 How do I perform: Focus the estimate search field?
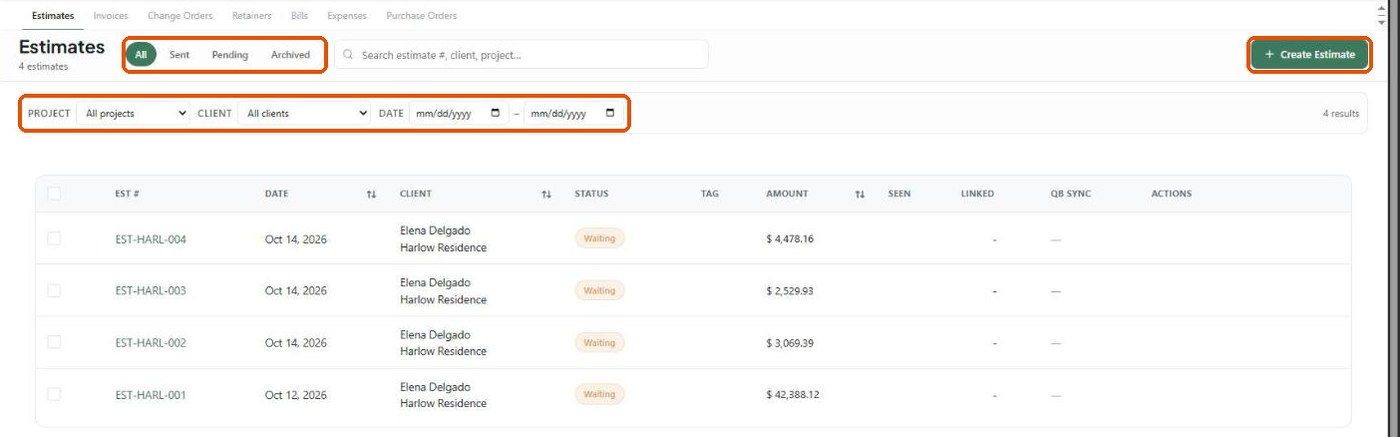pyautogui.click(x=521, y=55)
